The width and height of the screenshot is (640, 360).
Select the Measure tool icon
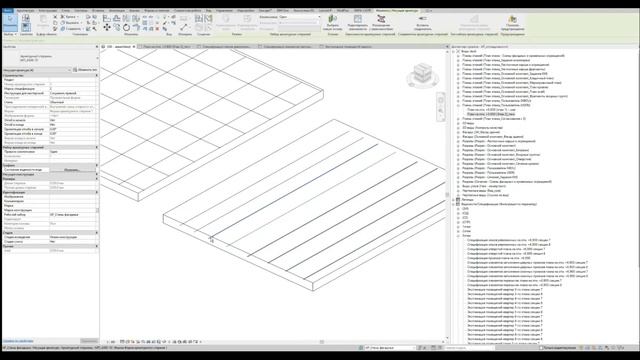[x=184, y=27]
